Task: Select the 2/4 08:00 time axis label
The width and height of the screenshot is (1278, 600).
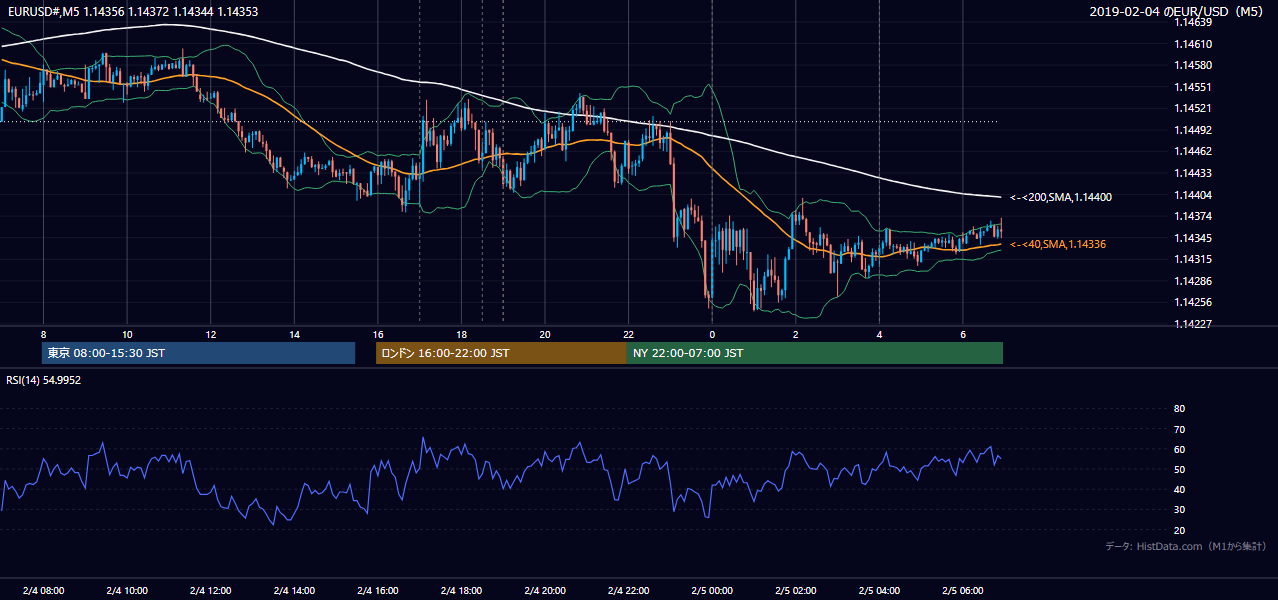Action: [x=43, y=590]
